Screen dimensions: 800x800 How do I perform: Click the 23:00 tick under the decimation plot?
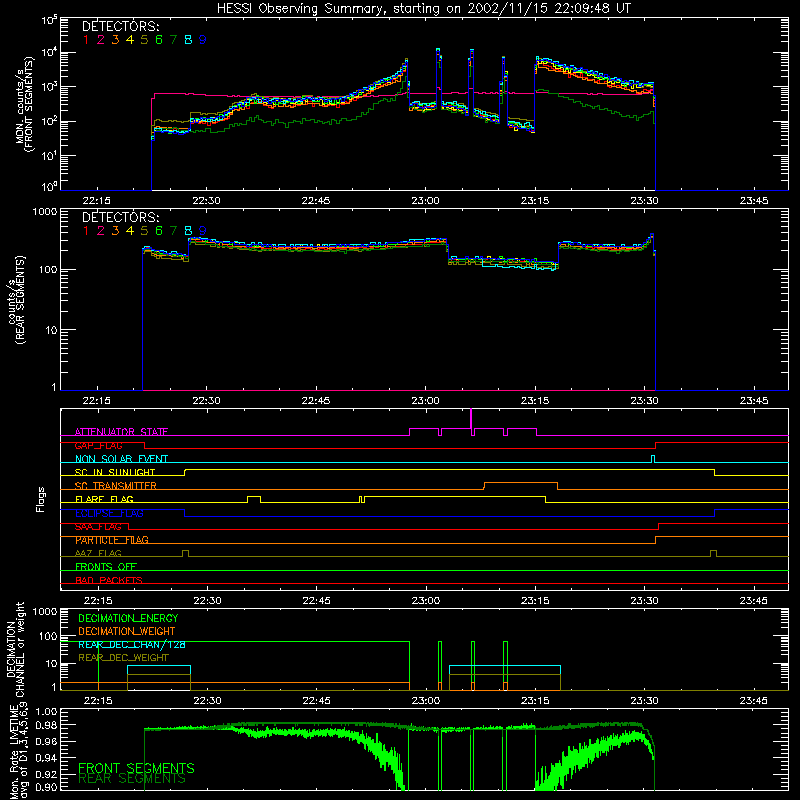point(425,701)
